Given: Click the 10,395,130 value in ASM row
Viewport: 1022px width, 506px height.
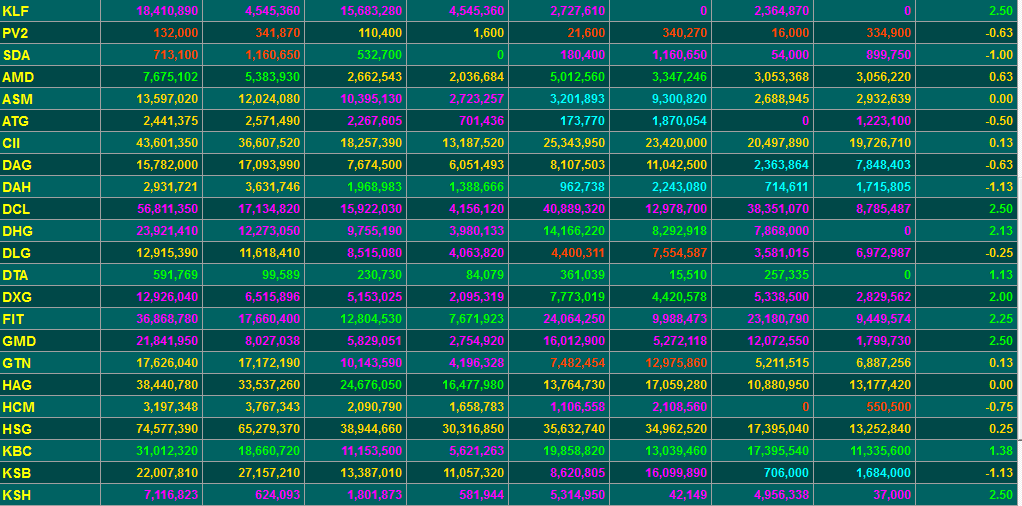Looking at the screenshot, I should point(372,100).
